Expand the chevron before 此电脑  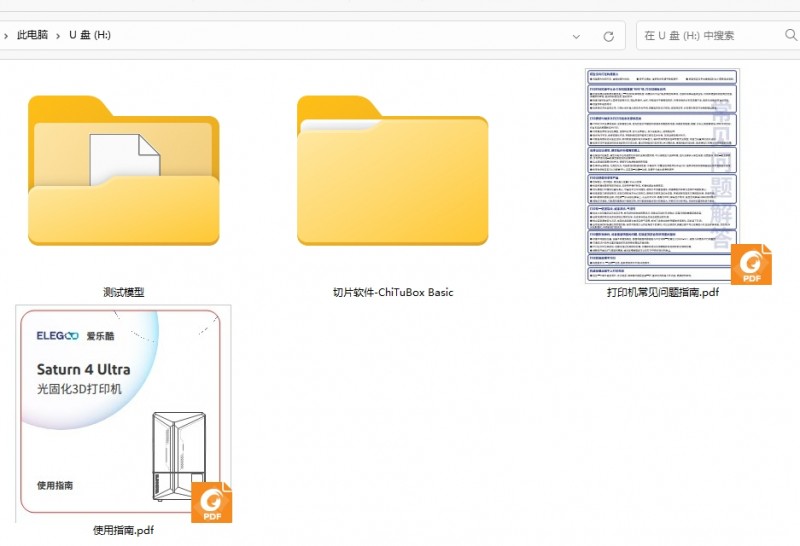[x=6, y=36]
